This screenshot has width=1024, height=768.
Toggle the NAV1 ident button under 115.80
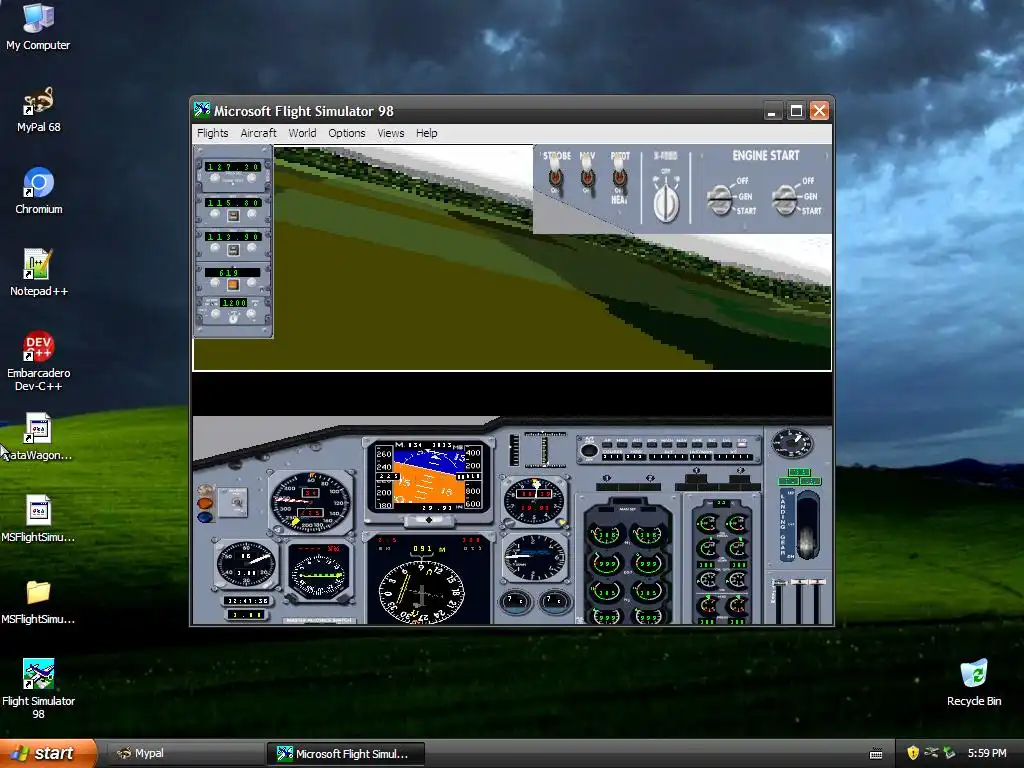coord(233,216)
